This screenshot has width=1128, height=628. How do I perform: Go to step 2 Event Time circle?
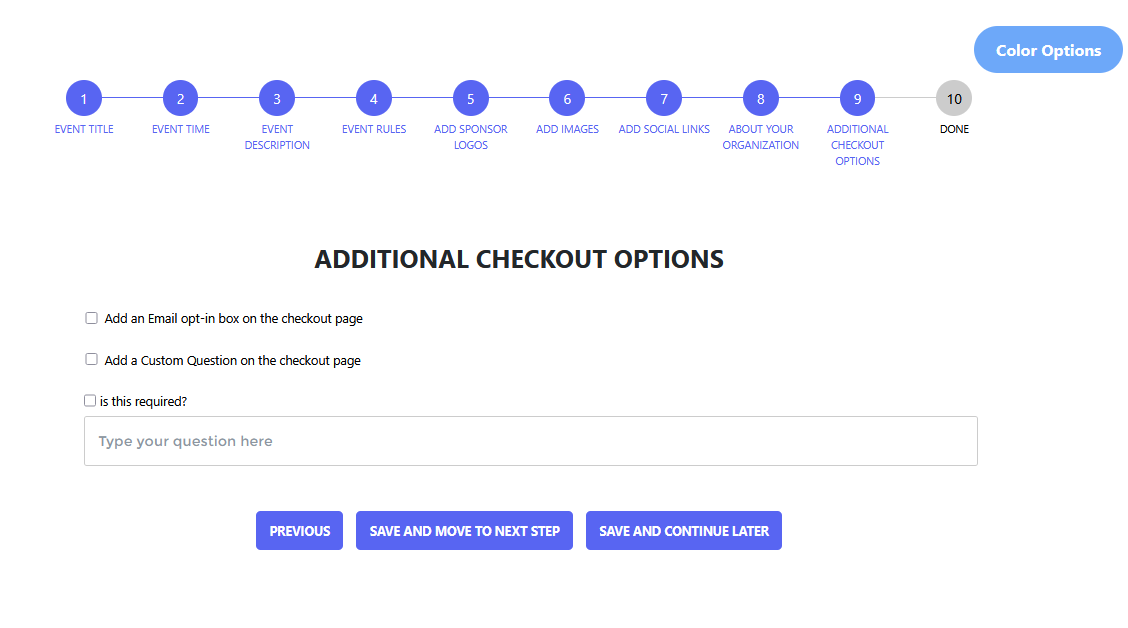point(180,99)
